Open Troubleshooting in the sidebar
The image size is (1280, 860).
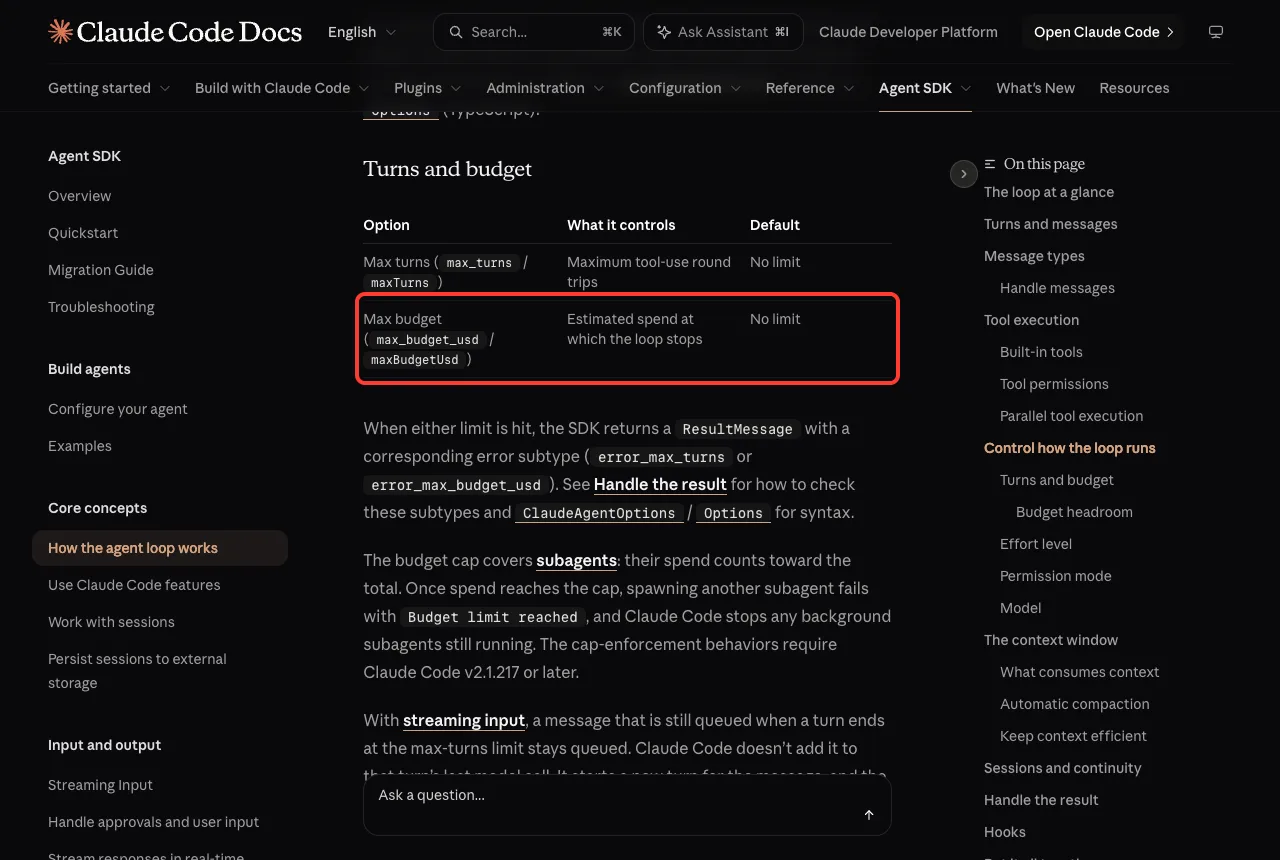click(x=101, y=307)
